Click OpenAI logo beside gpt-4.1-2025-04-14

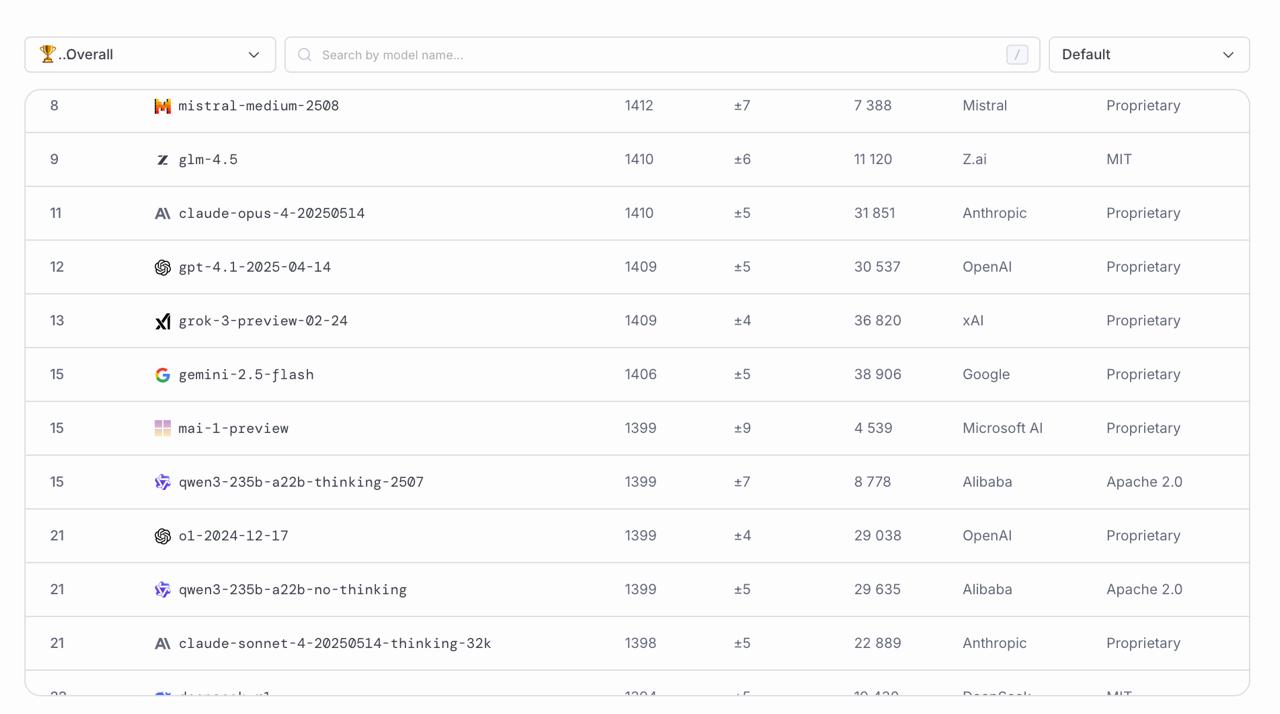(x=162, y=268)
